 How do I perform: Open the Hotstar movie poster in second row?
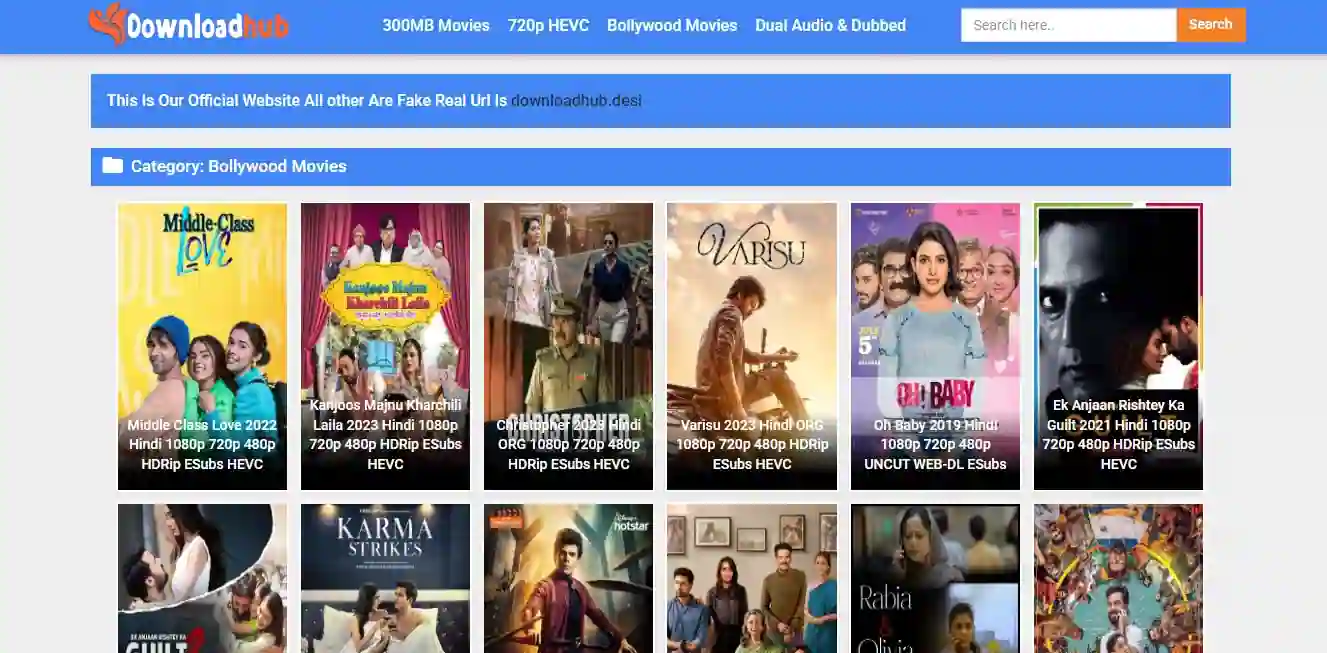coord(568,578)
